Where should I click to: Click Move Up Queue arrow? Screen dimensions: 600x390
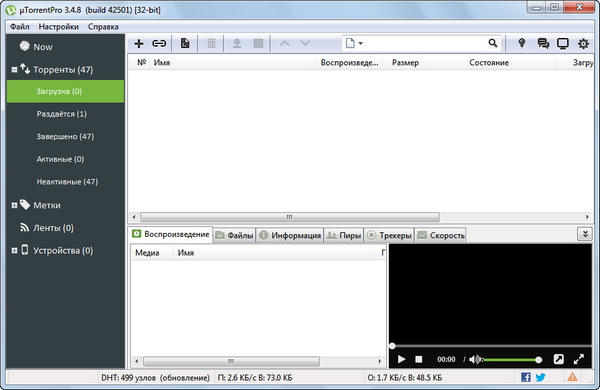click(284, 43)
